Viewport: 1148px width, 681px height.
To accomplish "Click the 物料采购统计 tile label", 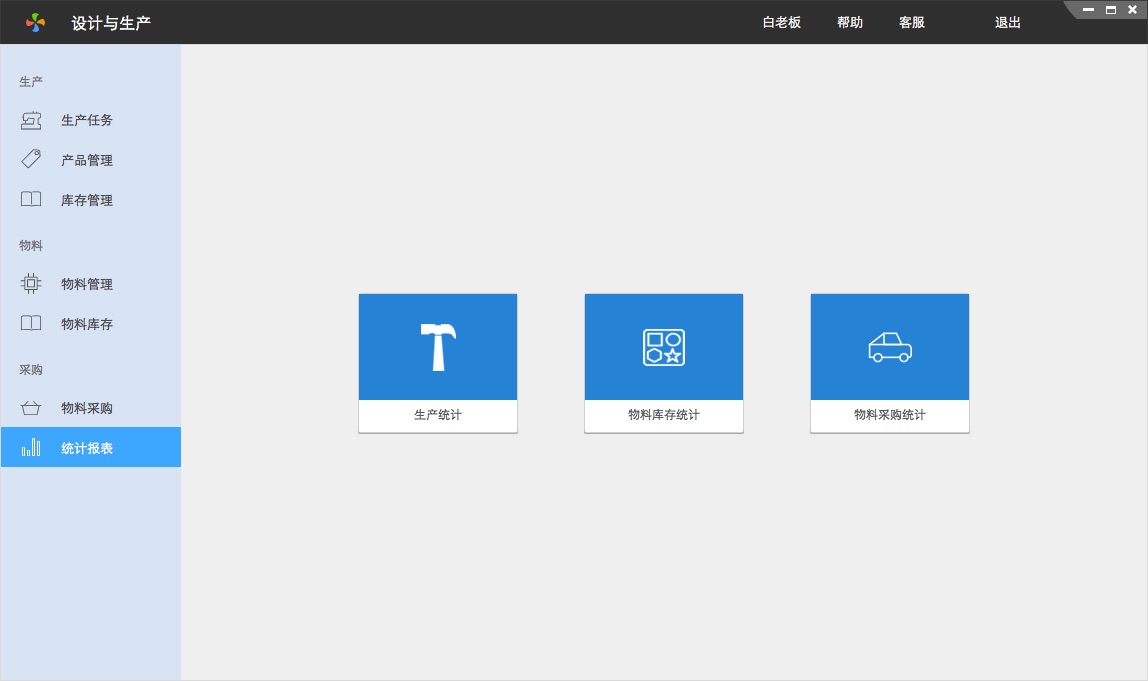I will coord(890,415).
